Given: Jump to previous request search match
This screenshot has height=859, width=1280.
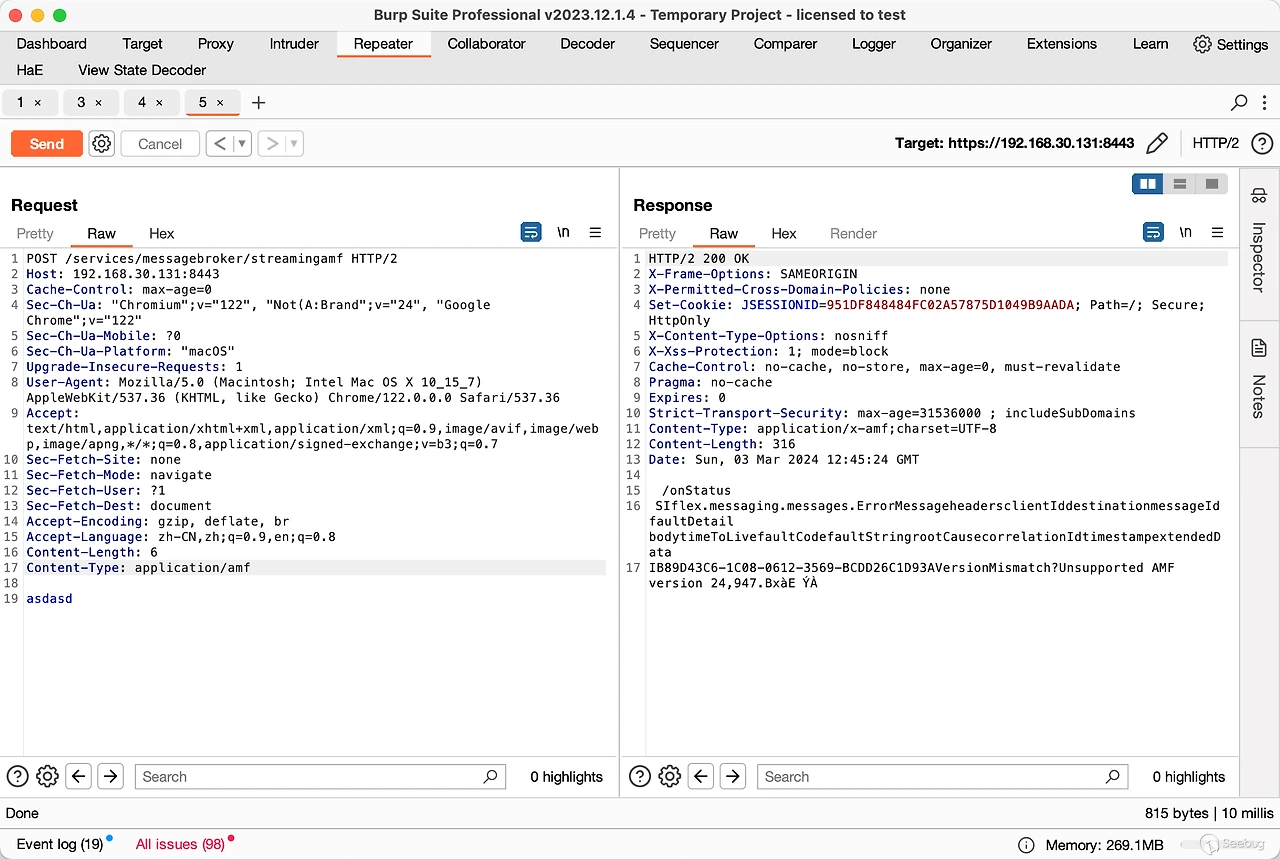Looking at the screenshot, I should point(78,776).
